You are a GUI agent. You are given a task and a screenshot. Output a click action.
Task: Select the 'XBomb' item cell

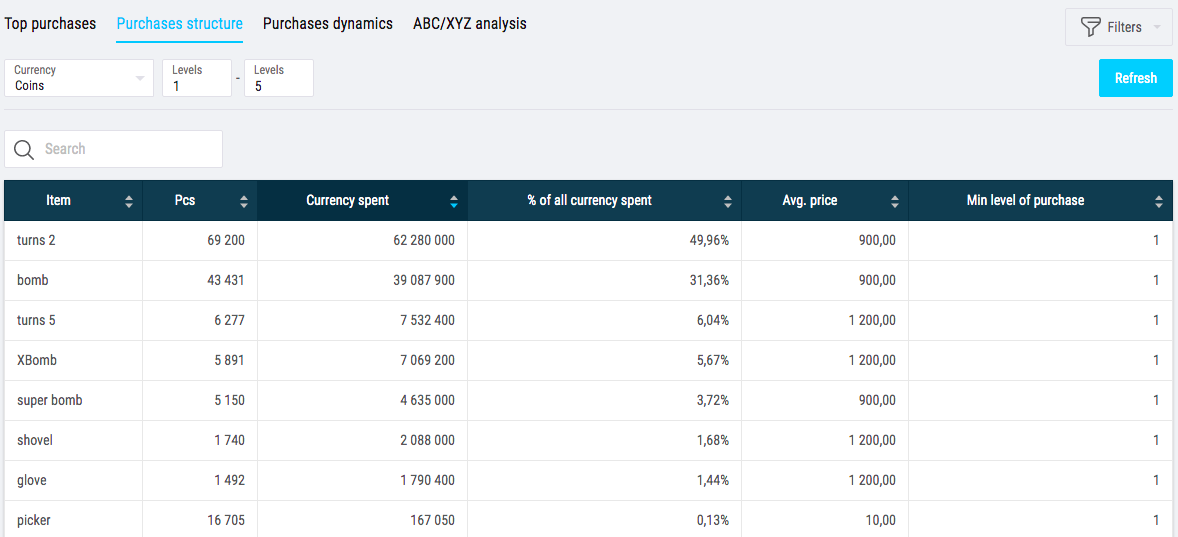(x=74, y=361)
